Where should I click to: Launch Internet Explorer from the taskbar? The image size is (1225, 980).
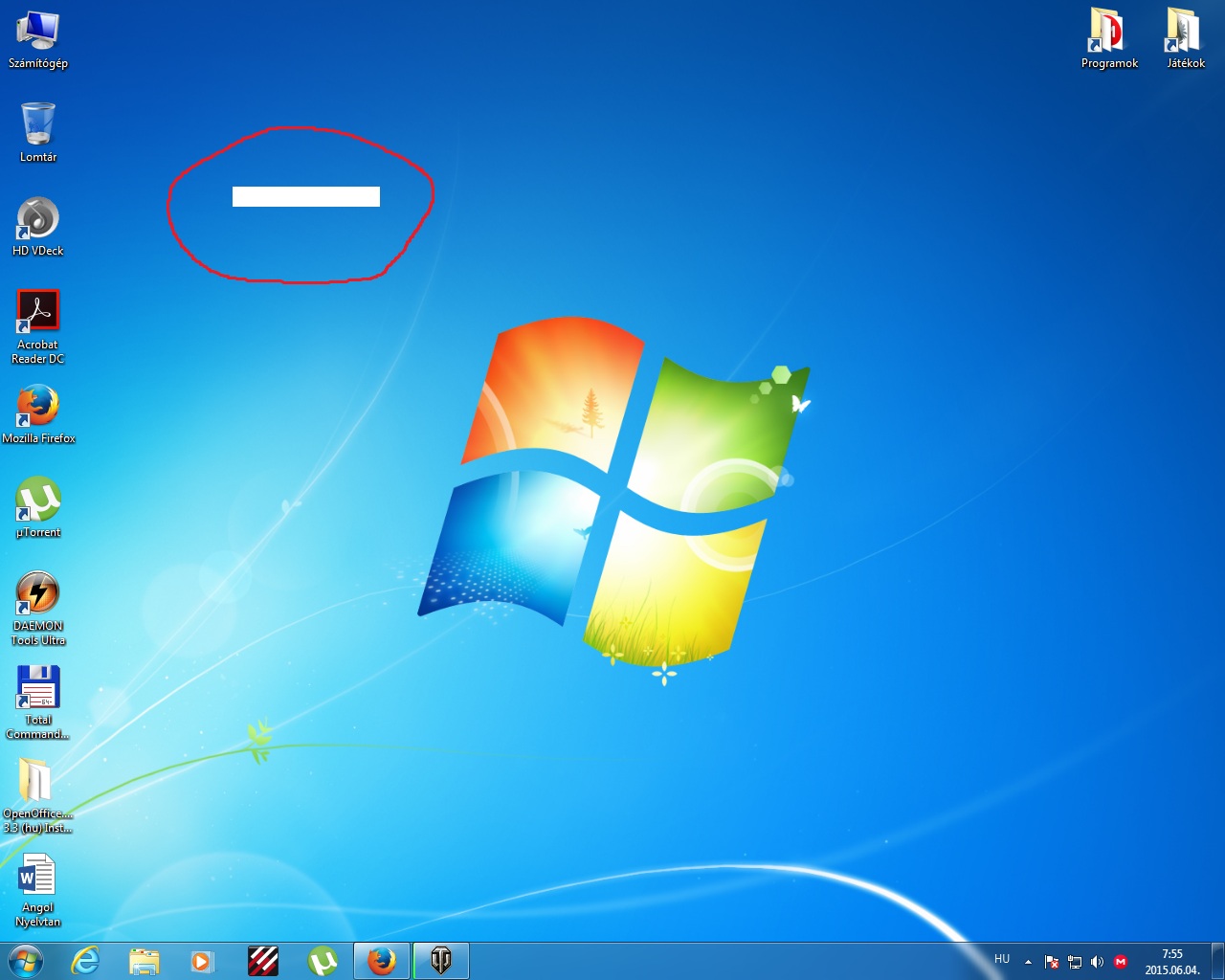[86, 961]
